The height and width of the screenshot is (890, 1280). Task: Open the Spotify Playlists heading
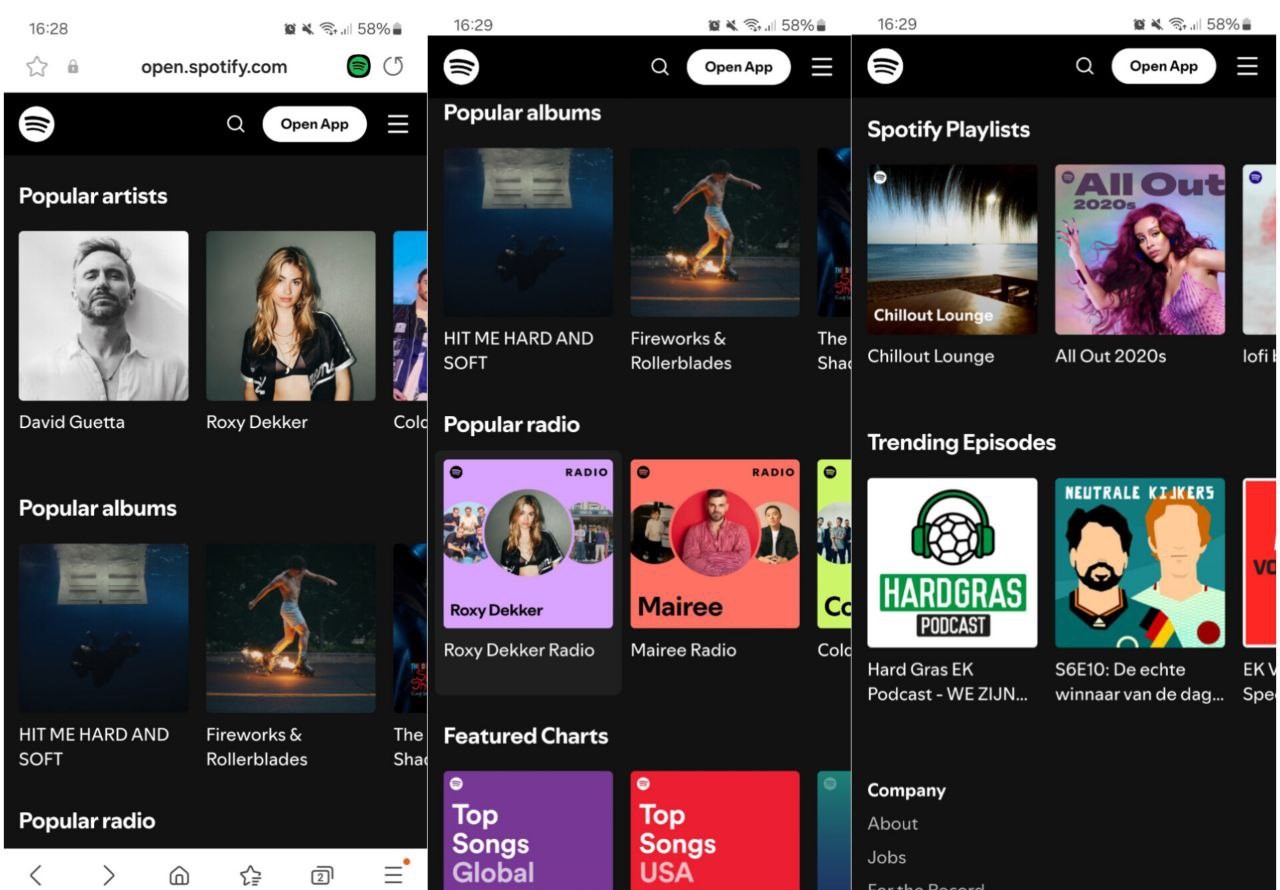948,129
